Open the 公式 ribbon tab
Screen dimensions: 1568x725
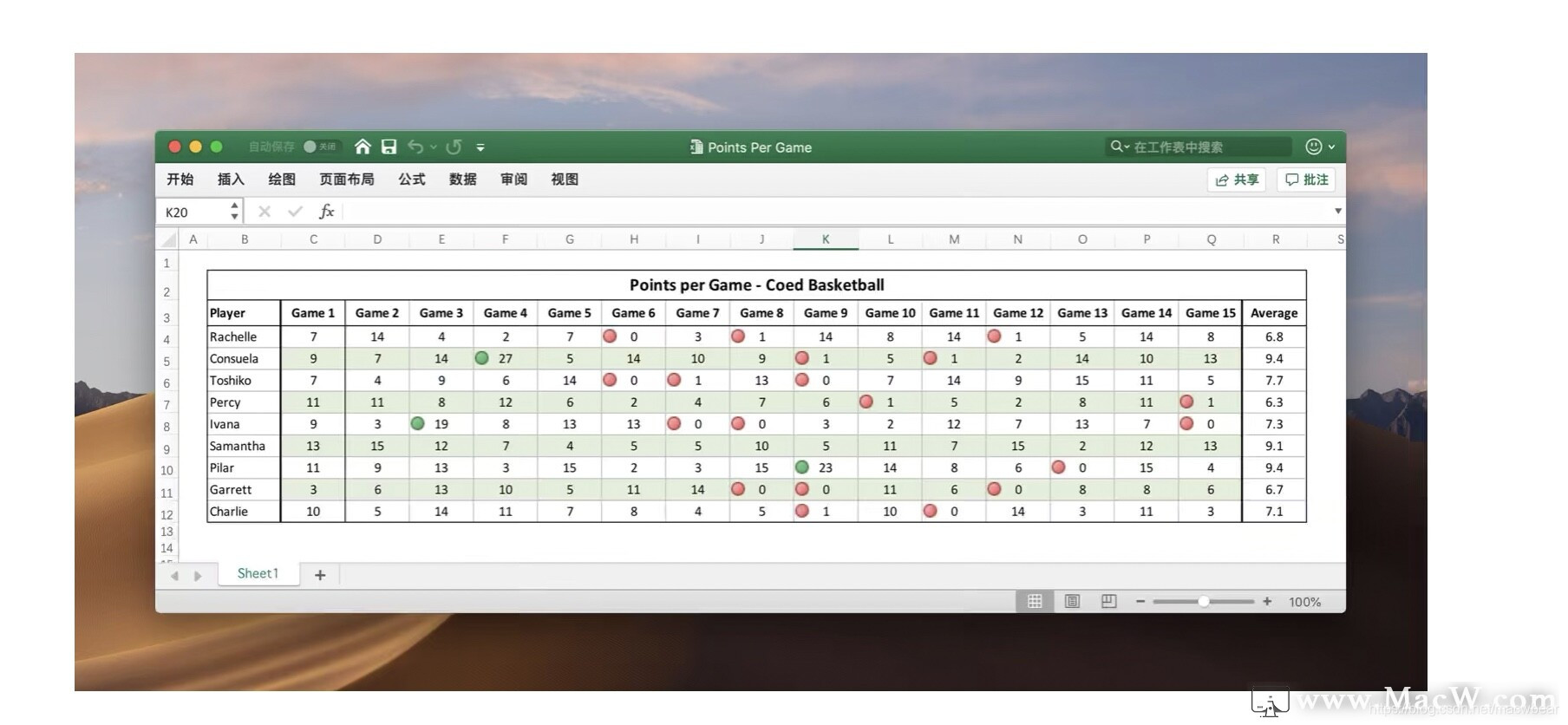(411, 180)
